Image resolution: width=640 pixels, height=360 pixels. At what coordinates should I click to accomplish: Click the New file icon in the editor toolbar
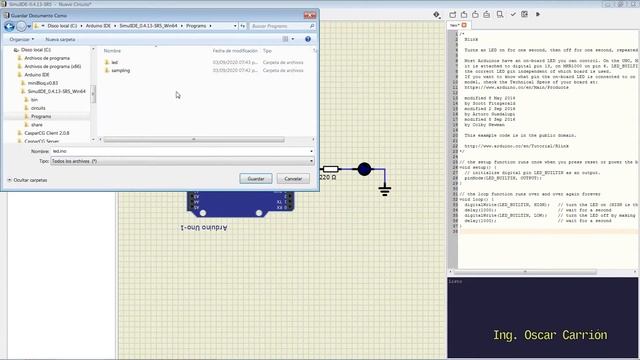[x=453, y=15]
